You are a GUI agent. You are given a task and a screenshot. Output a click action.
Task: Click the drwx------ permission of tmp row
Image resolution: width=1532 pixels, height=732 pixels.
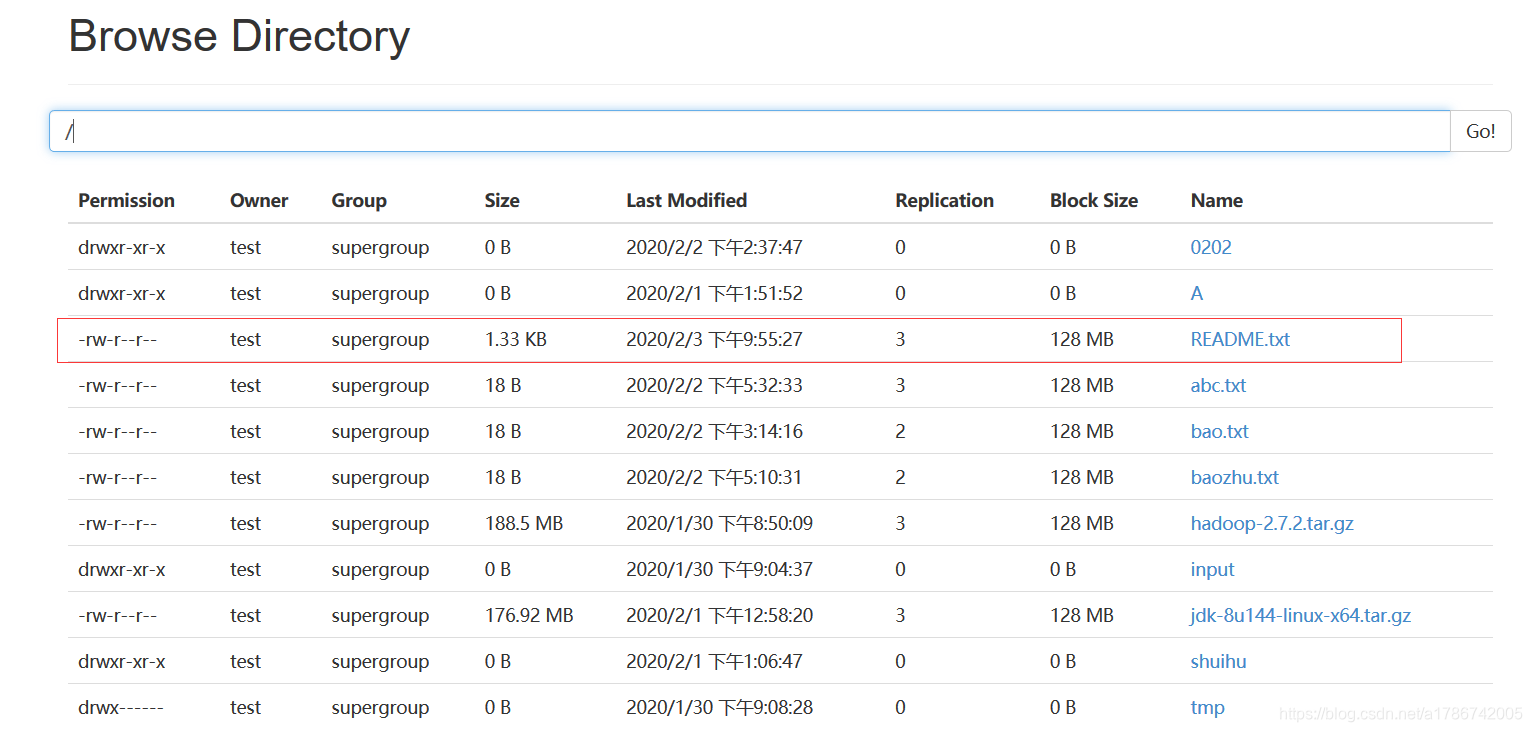pos(120,707)
